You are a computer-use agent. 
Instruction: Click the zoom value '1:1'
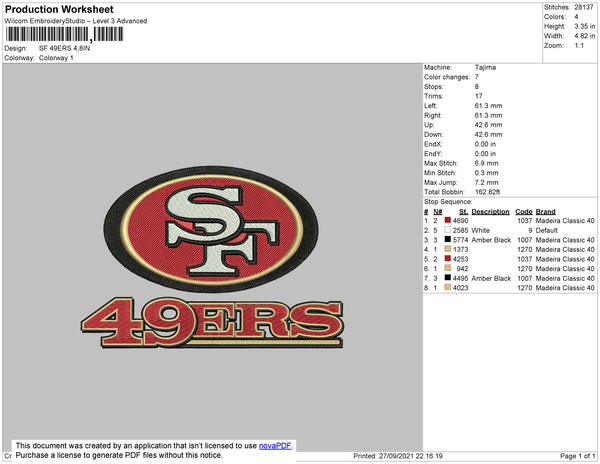tap(579, 46)
